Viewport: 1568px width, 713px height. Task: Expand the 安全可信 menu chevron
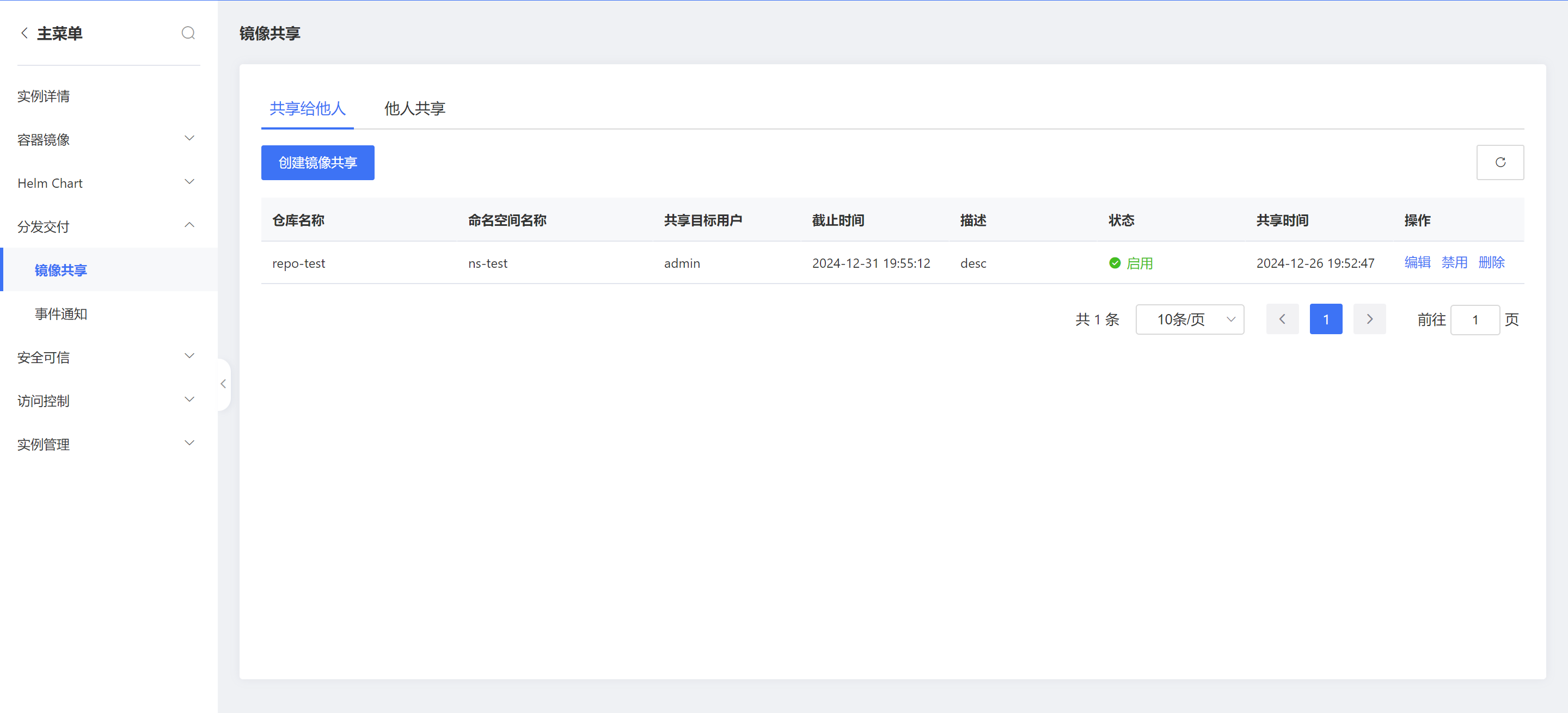pos(189,356)
